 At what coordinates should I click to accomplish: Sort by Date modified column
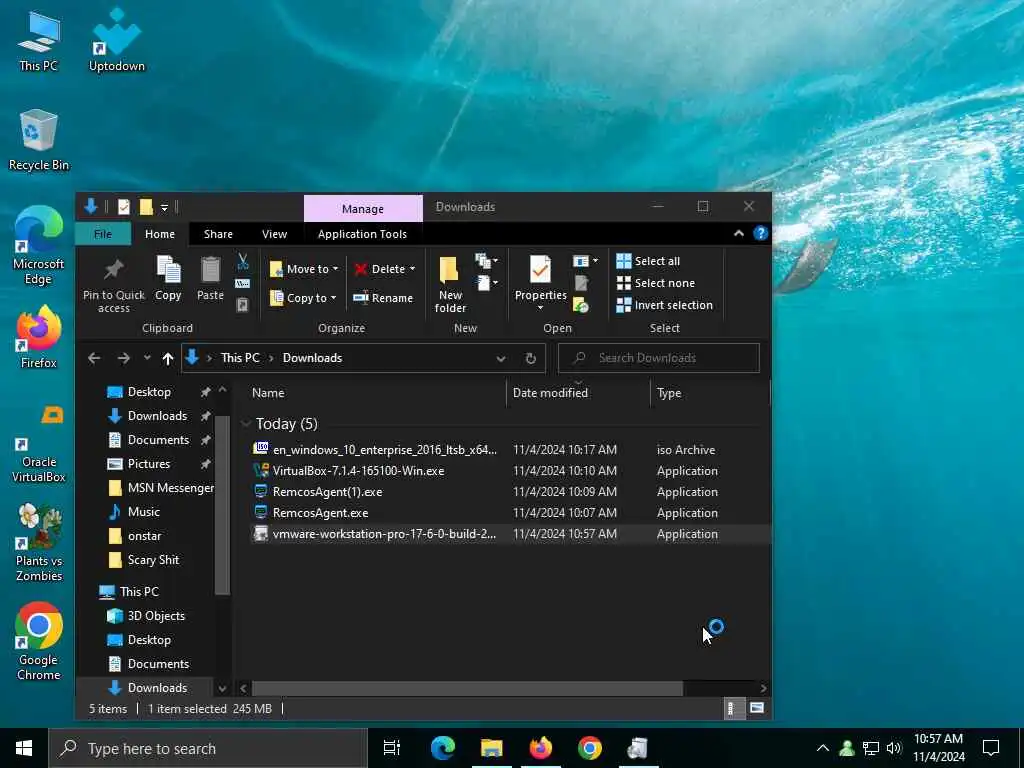pos(550,392)
